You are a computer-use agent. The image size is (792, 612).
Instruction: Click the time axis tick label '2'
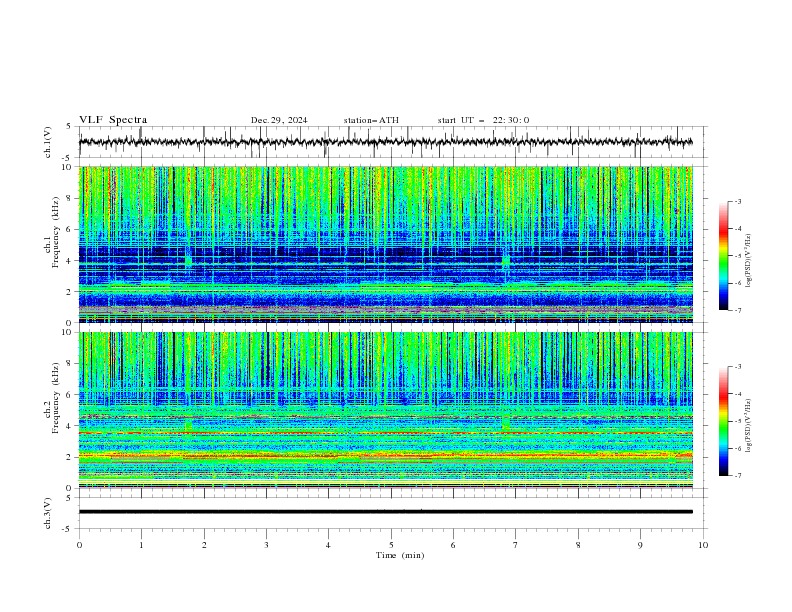pos(204,545)
